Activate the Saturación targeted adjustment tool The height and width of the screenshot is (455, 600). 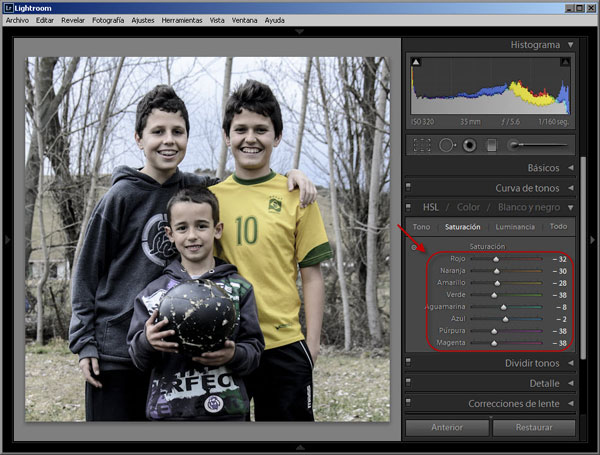[x=414, y=247]
